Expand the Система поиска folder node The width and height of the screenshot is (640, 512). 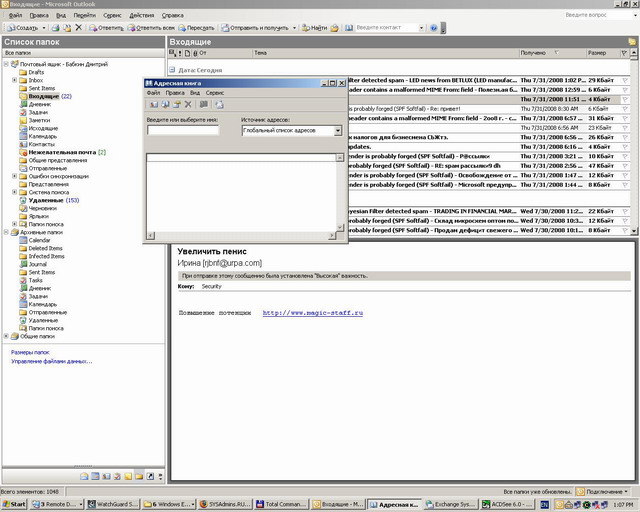pyautogui.click(x=14, y=192)
